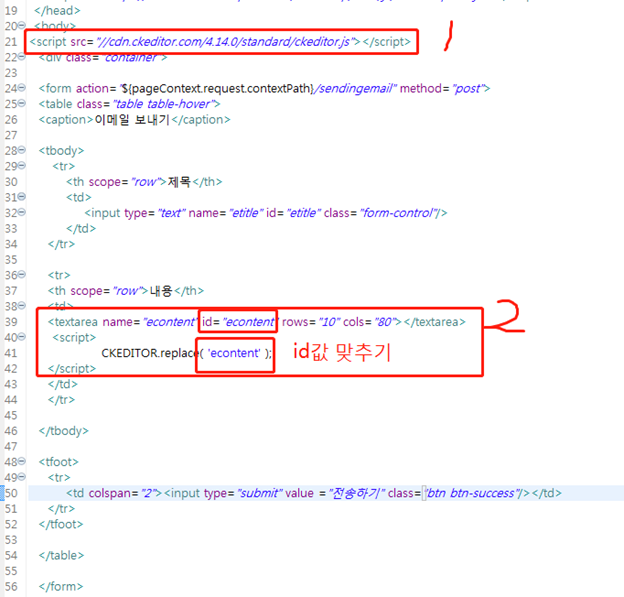The image size is (624, 597).
Task: Click the caption text "이메일 보내기"
Action: [132, 119]
